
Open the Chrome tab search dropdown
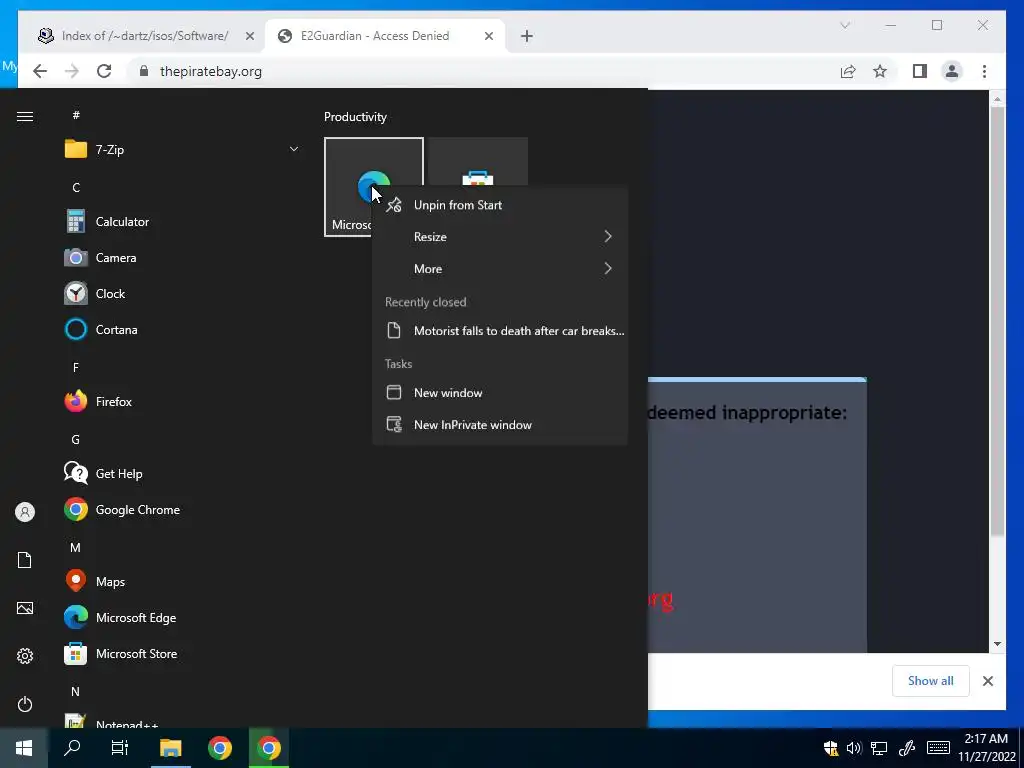click(845, 25)
